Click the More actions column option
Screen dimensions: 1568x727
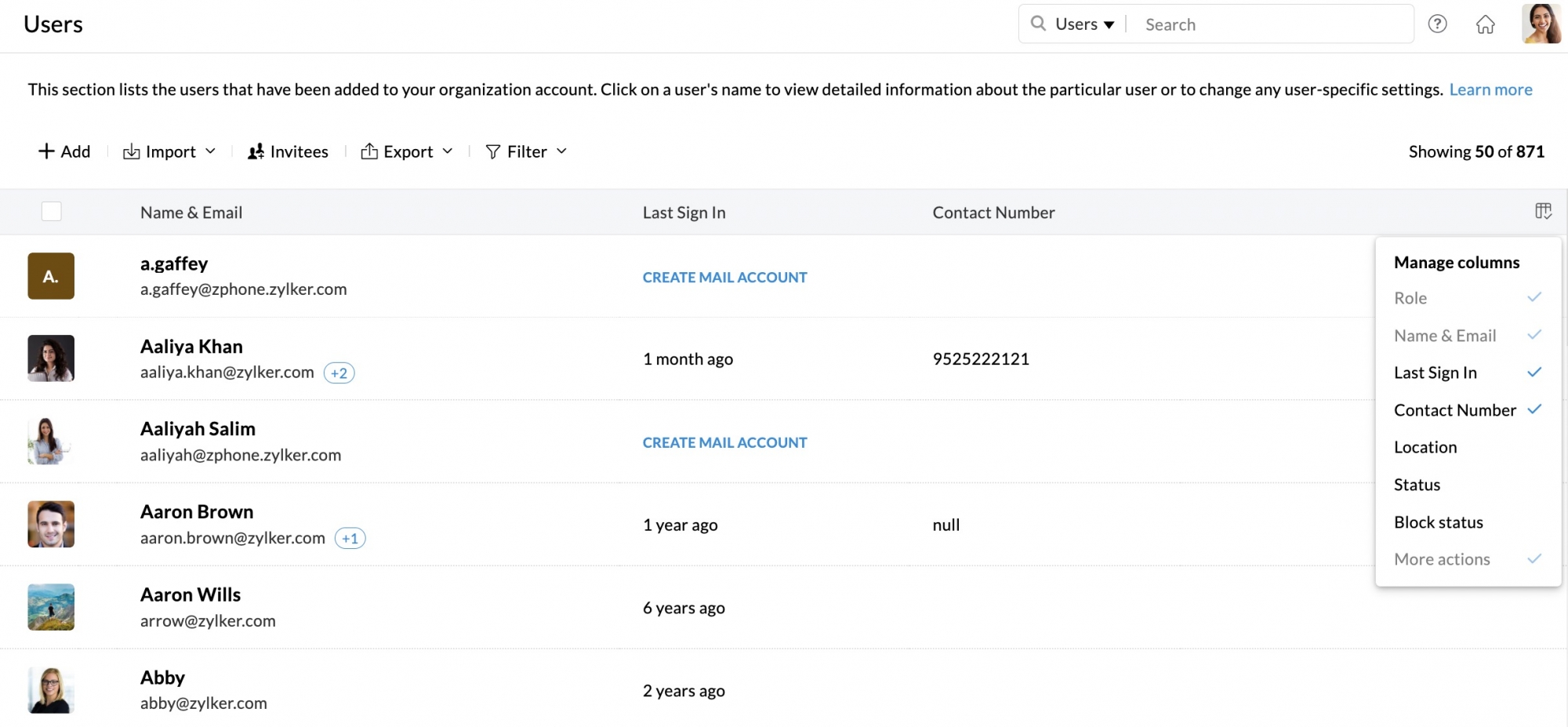pos(1468,559)
